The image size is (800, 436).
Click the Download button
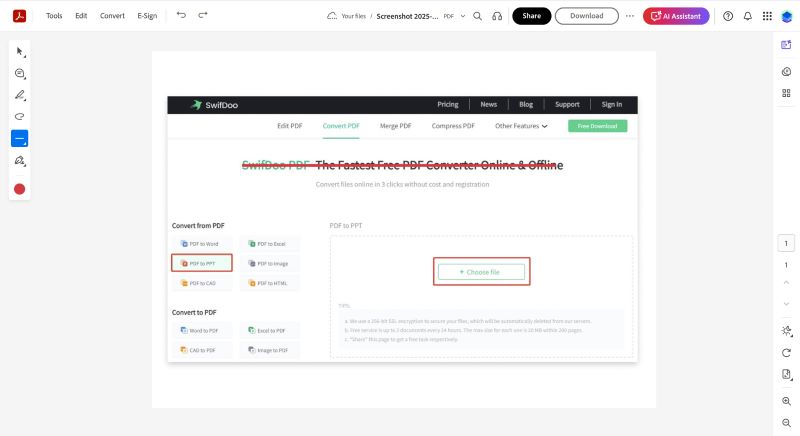click(x=587, y=16)
